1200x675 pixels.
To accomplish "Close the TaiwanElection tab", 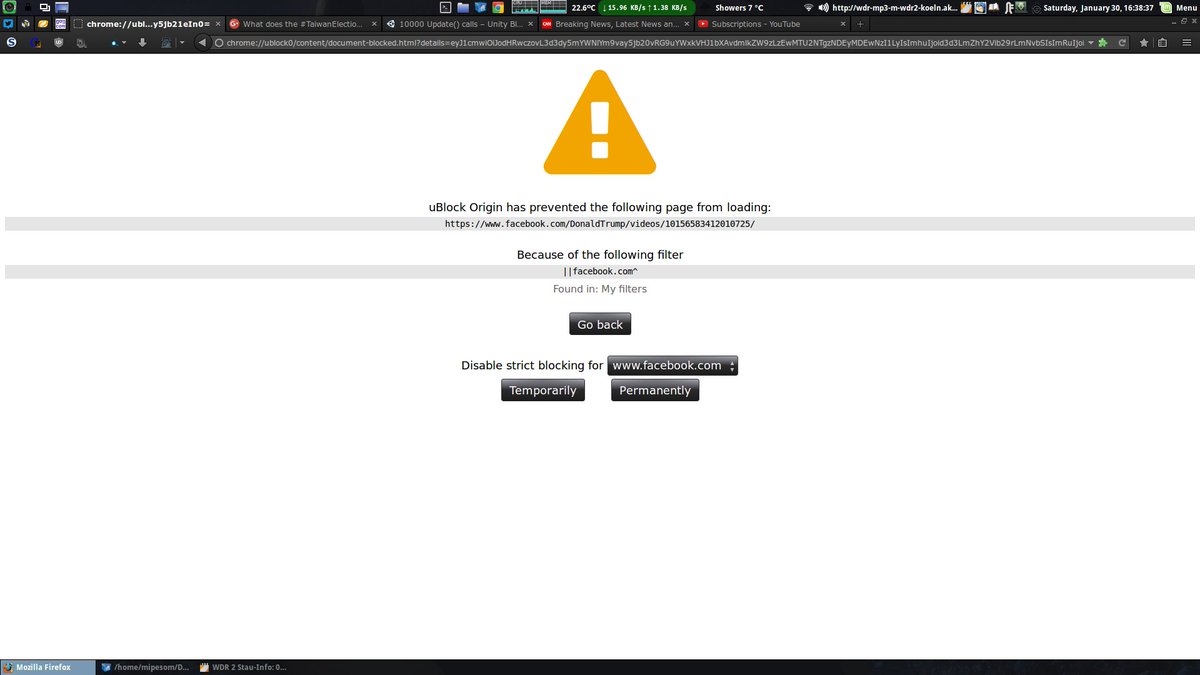I will click(x=374, y=24).
